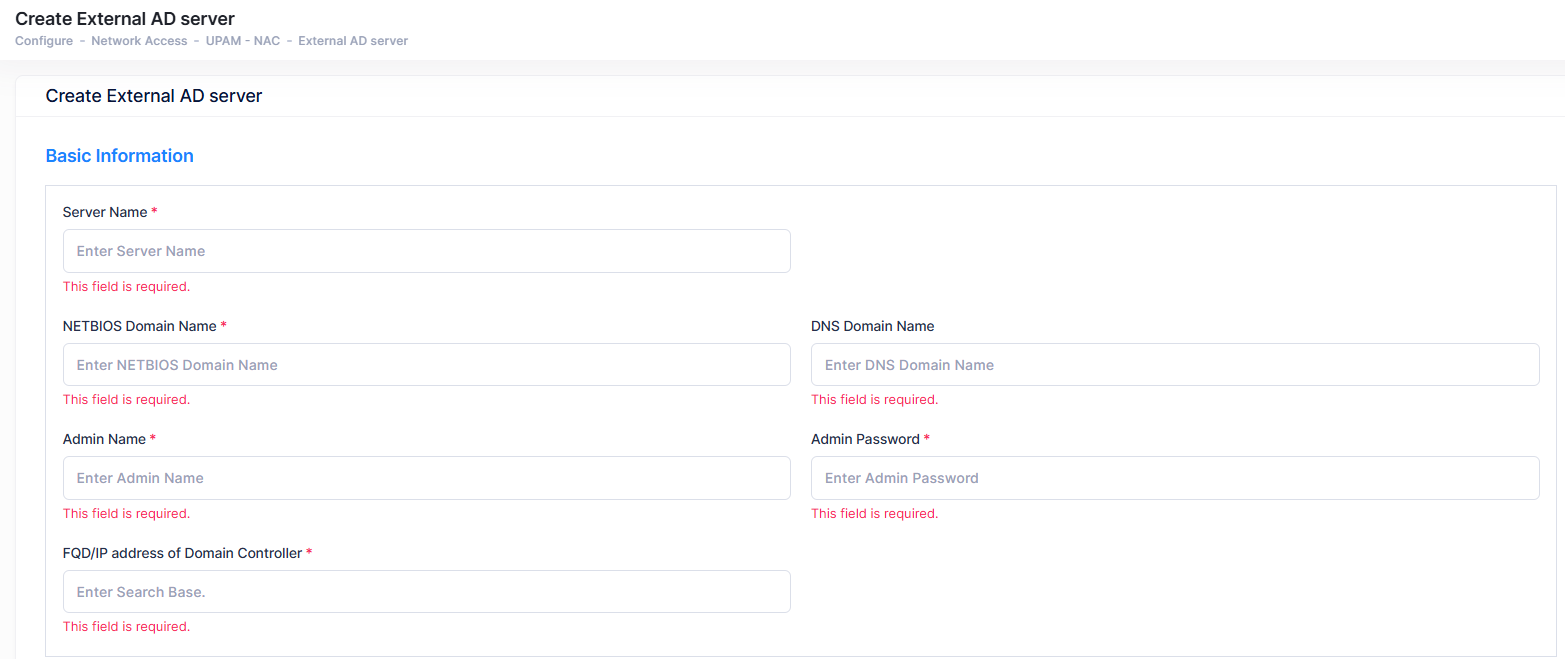Click the Server Name input field
Image resolution: width=1565 pixels, height=659 pixels.
tap(426, 251)
